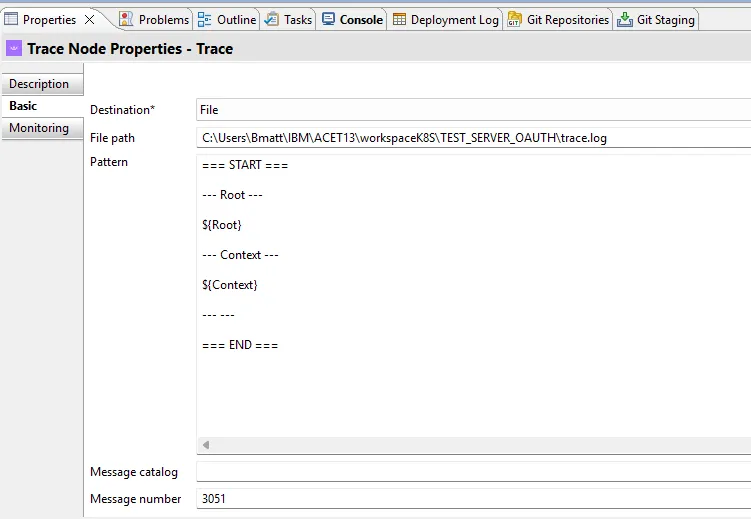Screen dimensions: 751x519
Task: Open the Destination combo box showing File
Action: [x=473, y=110]
